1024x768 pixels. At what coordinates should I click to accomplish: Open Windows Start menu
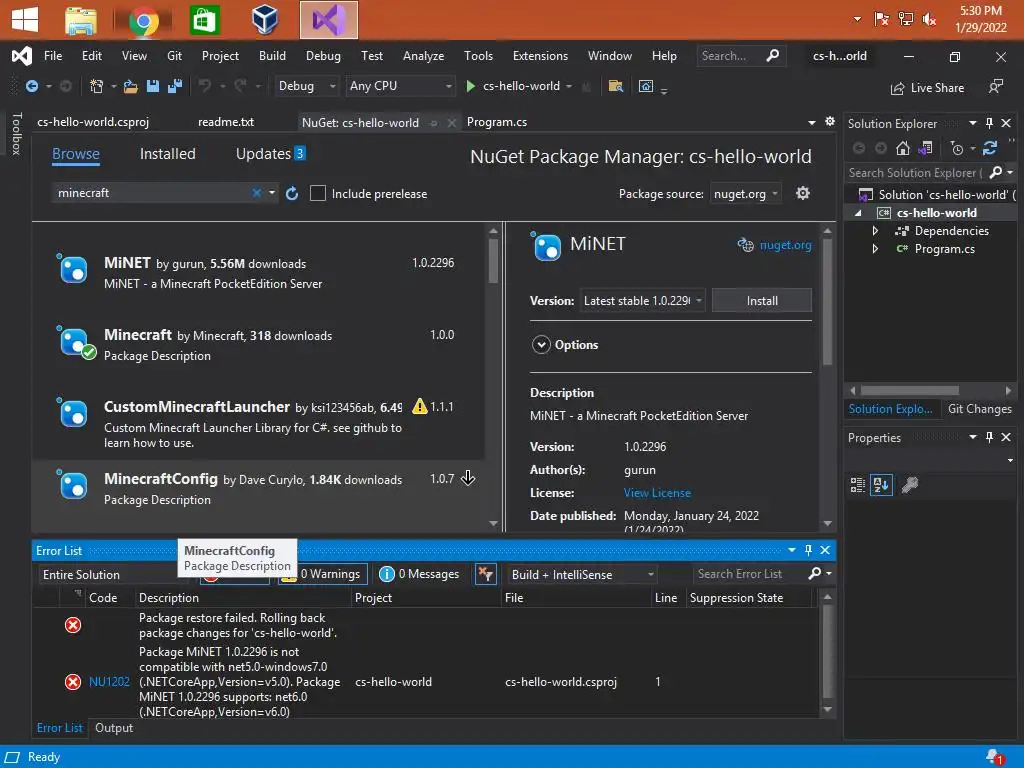coord(25,20)
